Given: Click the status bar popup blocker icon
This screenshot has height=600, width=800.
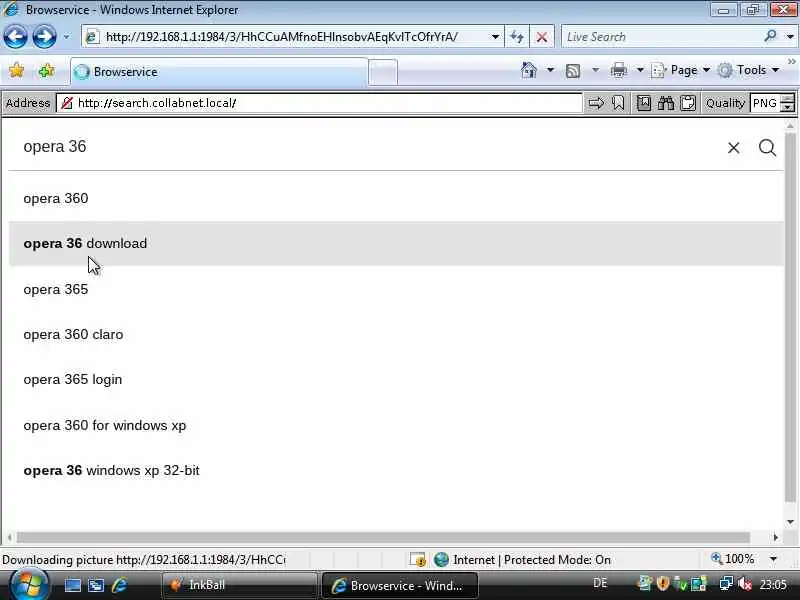Looking at the screenshot, I should pos(418,560).
